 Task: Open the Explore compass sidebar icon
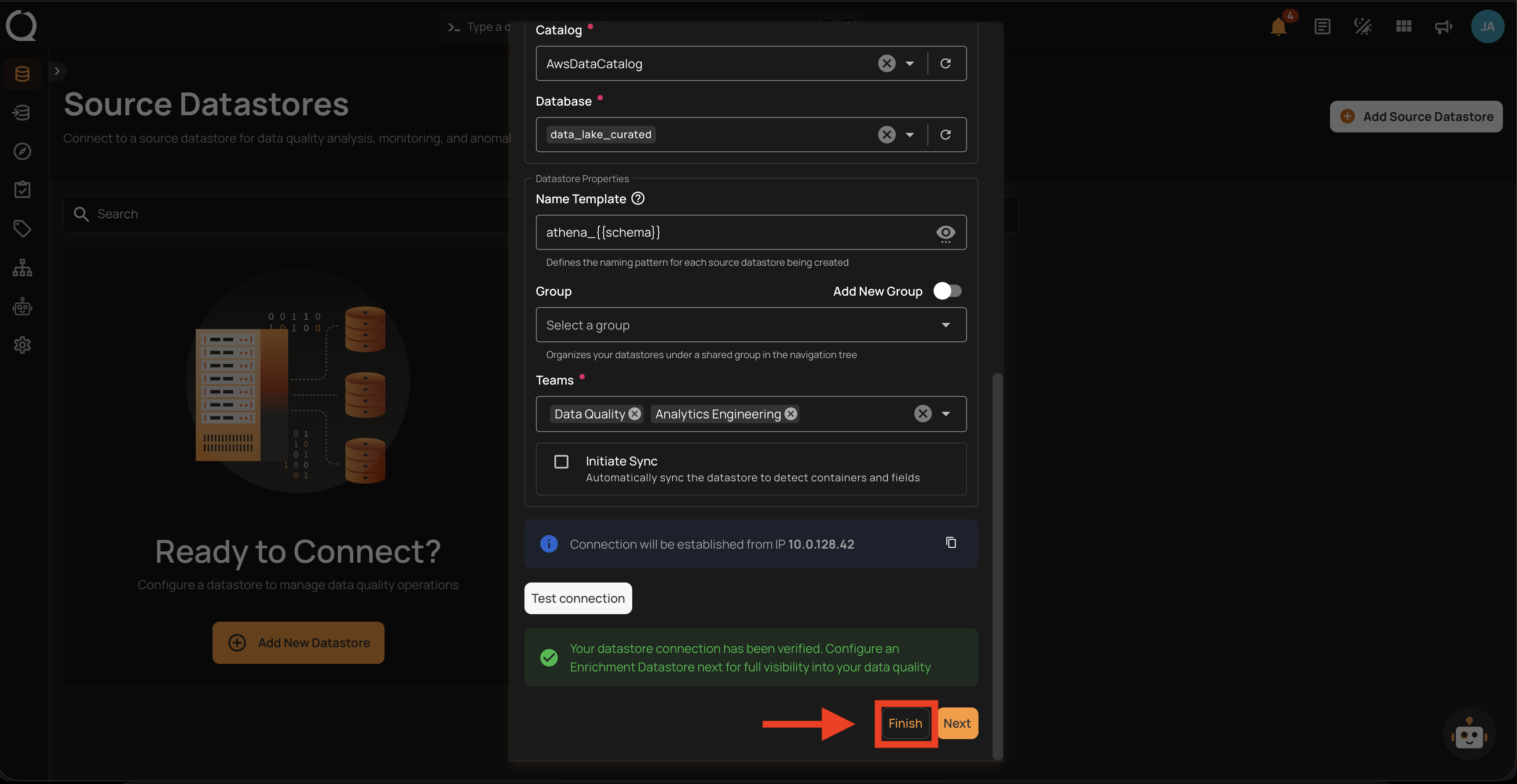(x=22, y=151)
